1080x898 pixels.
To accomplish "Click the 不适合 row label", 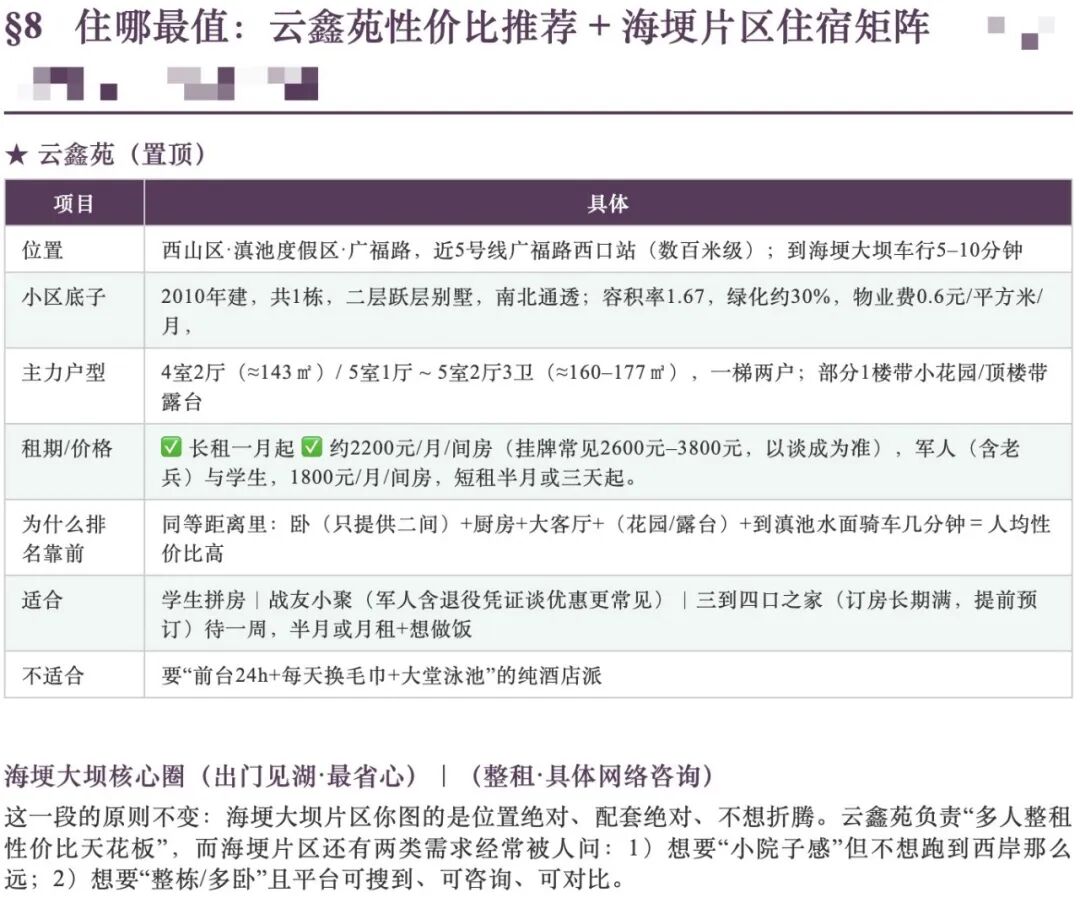I will [x=53, y=676].
